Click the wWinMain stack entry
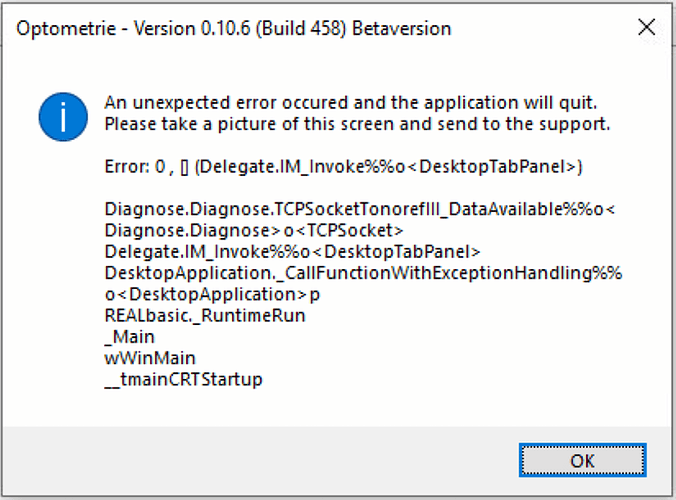676x500 pixels. (x=150, y=358)
